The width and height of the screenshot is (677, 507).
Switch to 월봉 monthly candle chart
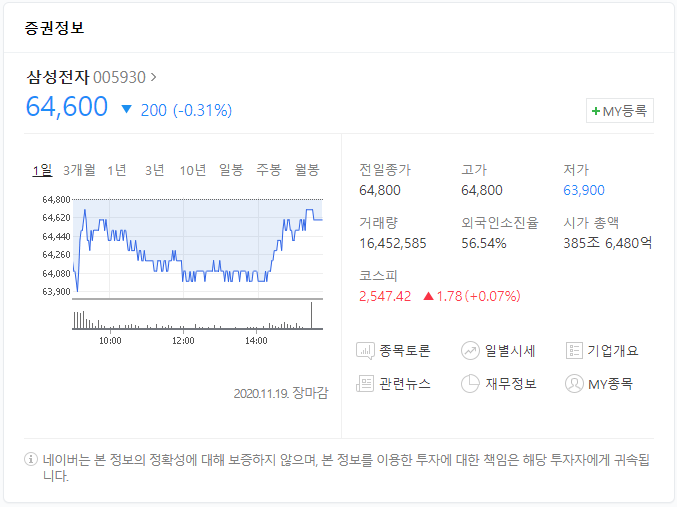point(307,170)
